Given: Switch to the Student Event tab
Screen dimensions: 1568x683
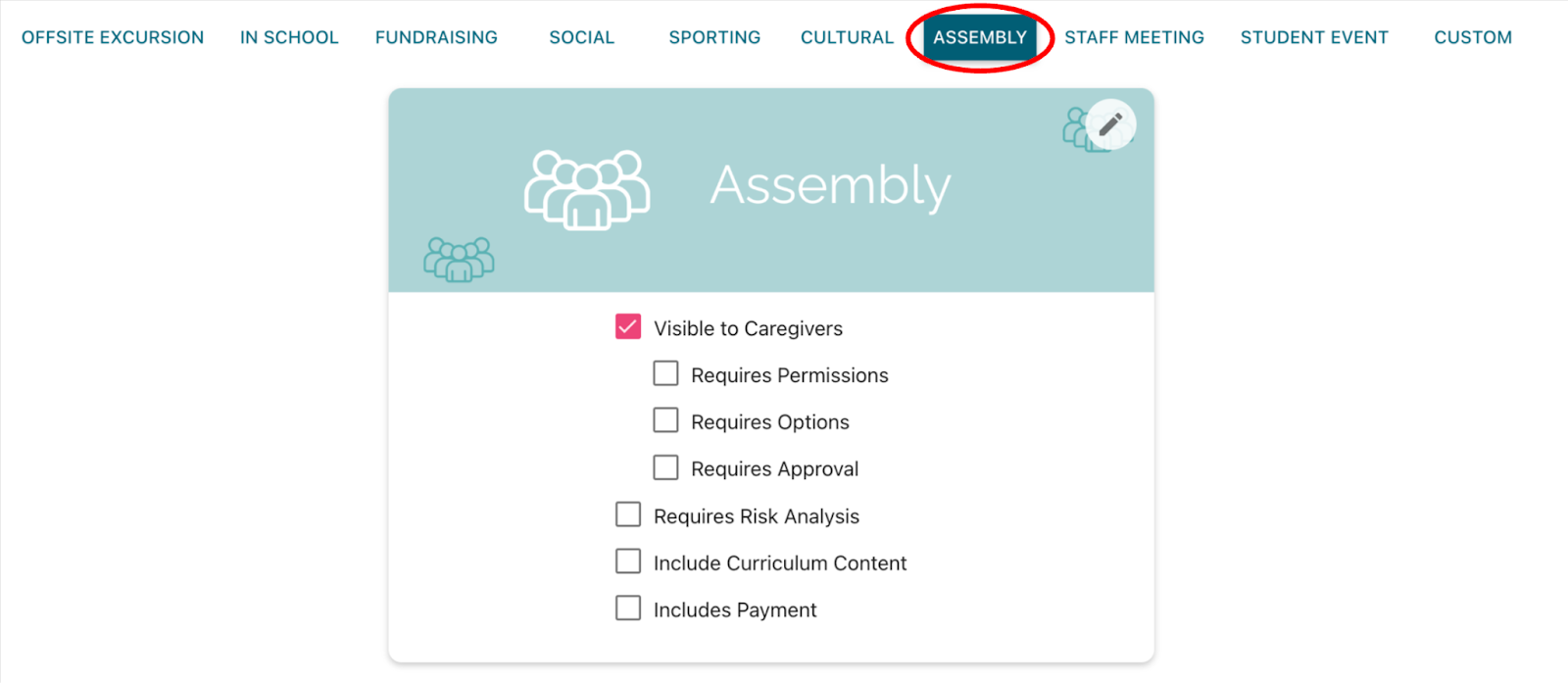Looking at the screenshot, I should [x=1314, y=37].
